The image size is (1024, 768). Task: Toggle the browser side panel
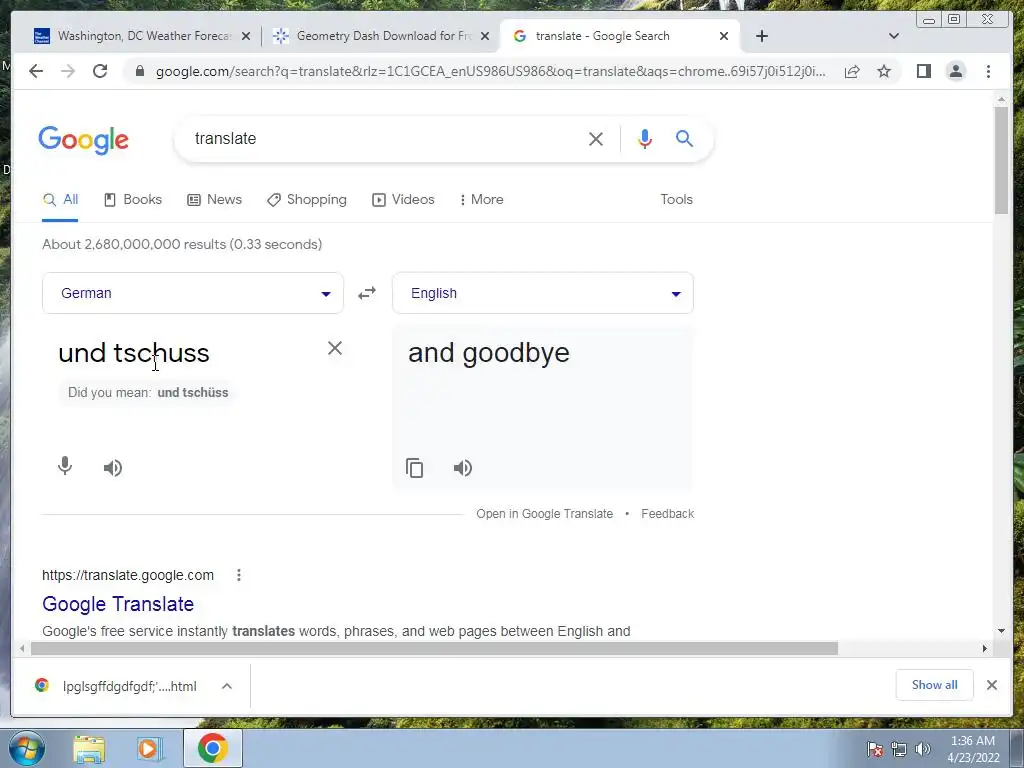923,71
